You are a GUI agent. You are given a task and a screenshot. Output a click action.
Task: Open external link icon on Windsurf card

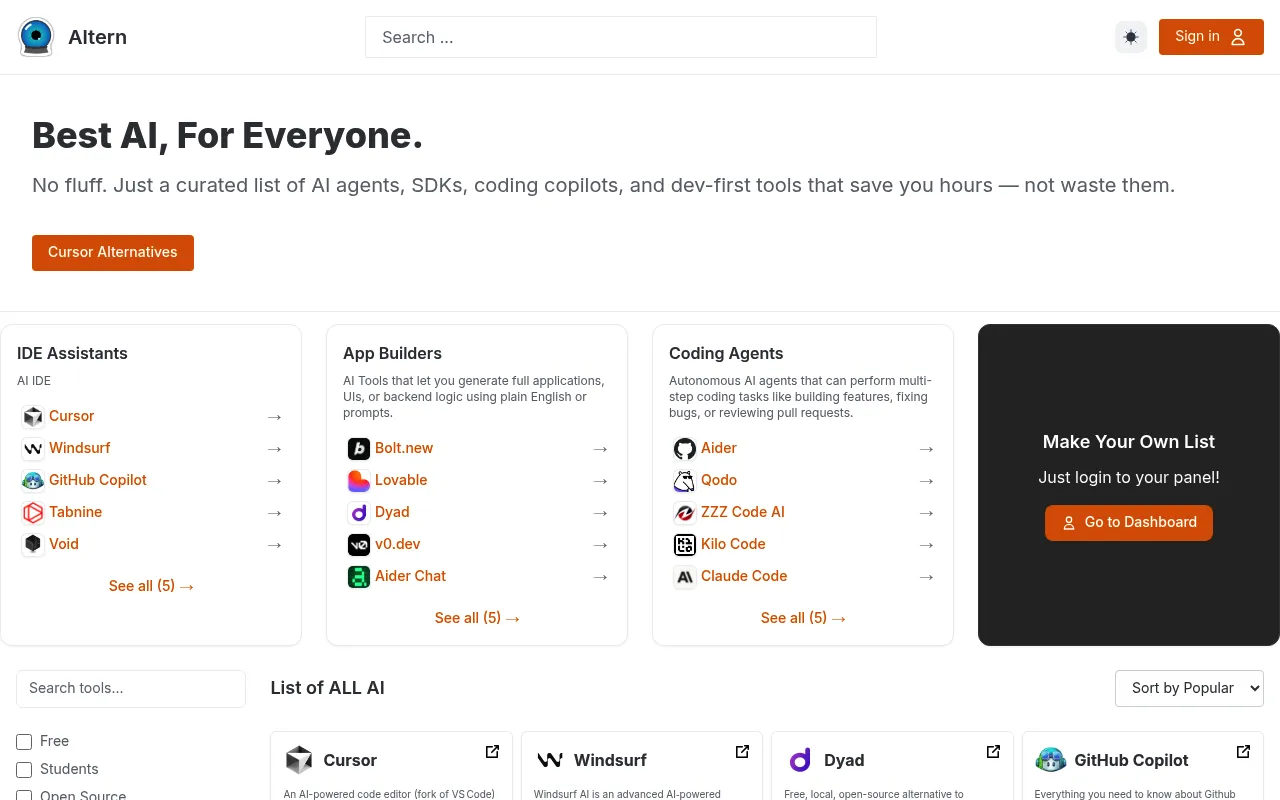pos(742,751)
